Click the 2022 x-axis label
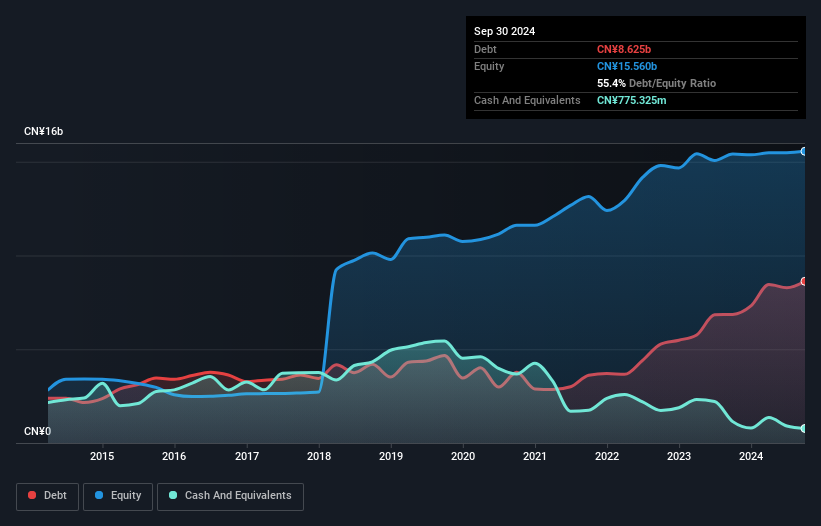 click(x=607, y=456)
